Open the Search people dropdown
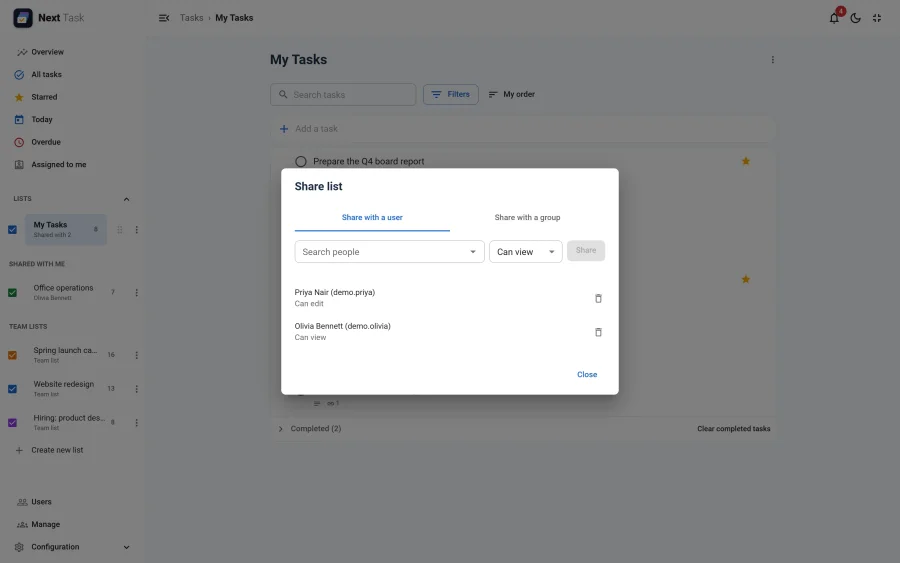Screen dimensions: 900x563 pos(389,252)
